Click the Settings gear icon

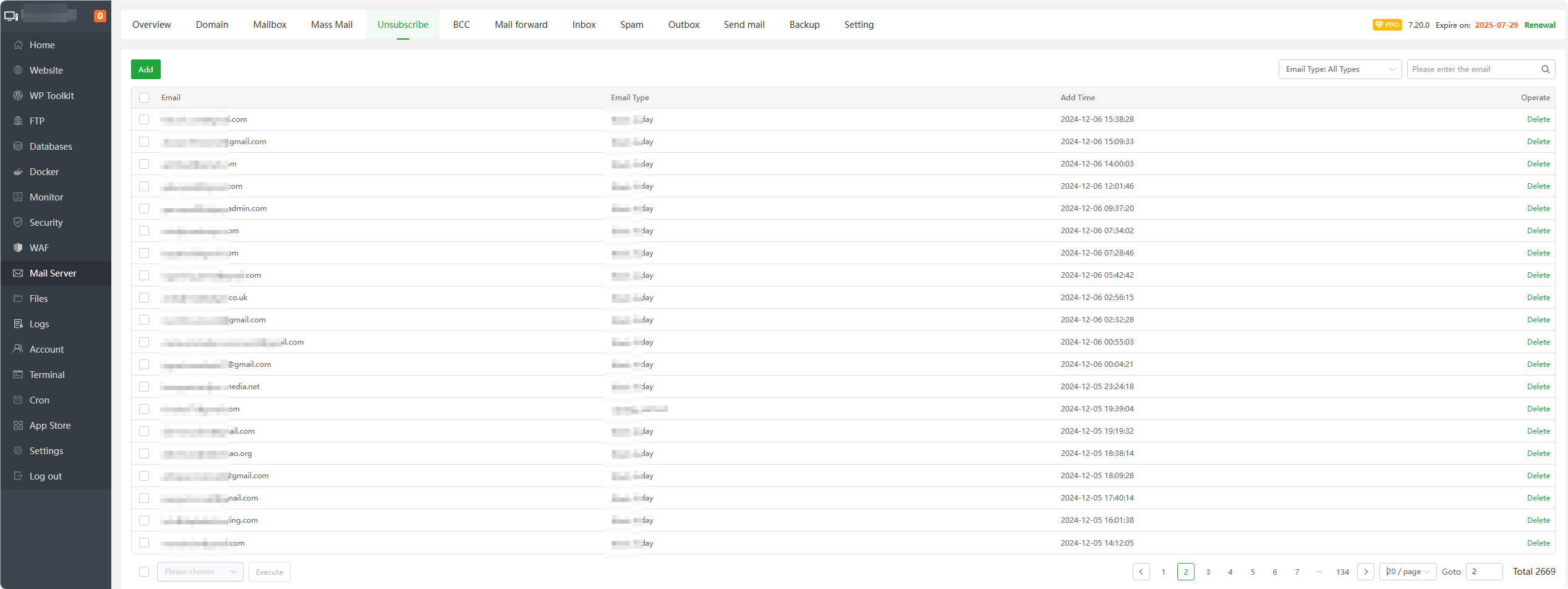pyautogui.click(x=18, y=450)
